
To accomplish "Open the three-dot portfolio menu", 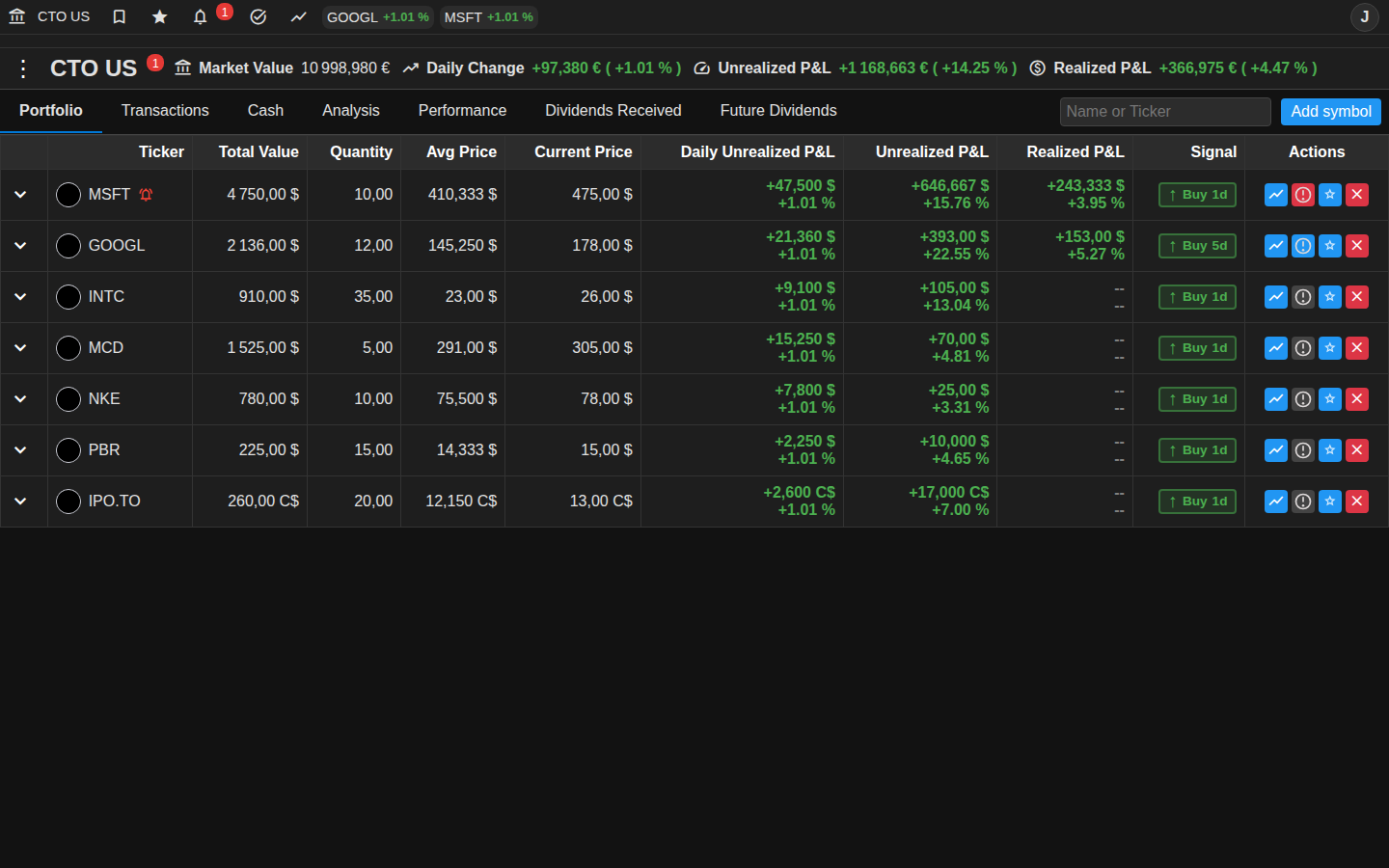I will (x=23, y=68).
